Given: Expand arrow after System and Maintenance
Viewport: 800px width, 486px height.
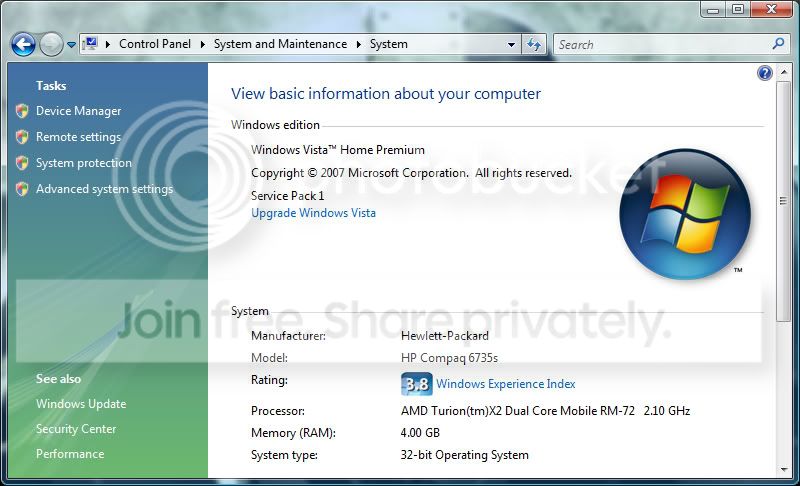Looking at the screenshot, I should point(359,44).
